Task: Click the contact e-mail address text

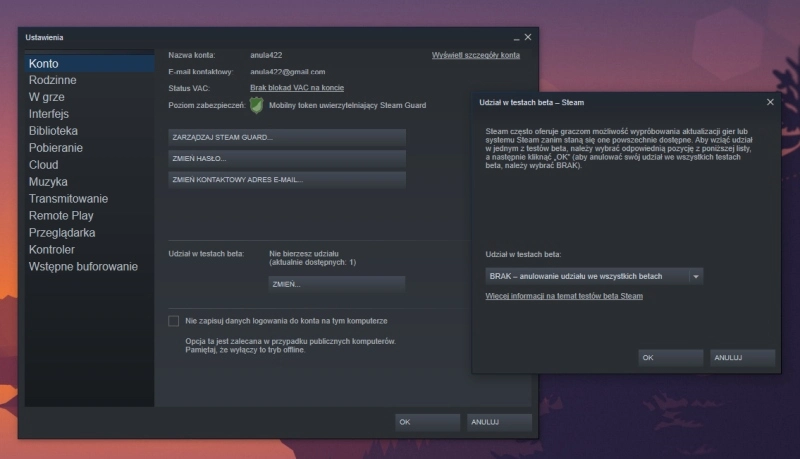Action: 287,72
